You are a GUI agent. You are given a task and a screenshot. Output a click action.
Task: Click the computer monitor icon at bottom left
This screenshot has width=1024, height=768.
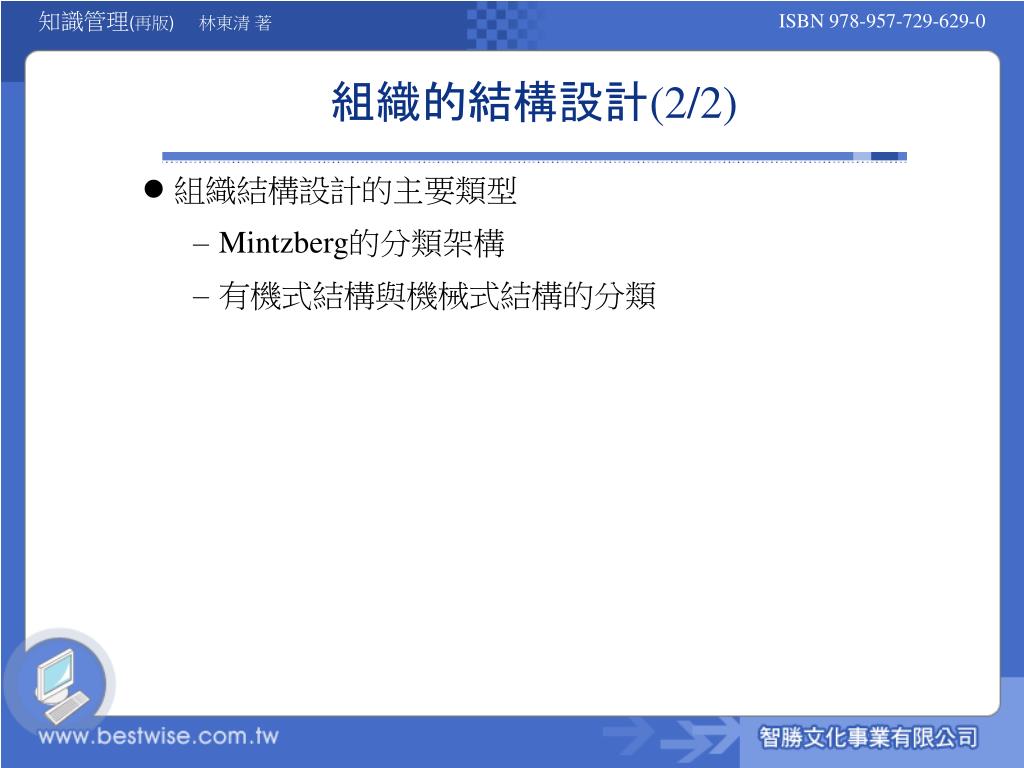61,686
